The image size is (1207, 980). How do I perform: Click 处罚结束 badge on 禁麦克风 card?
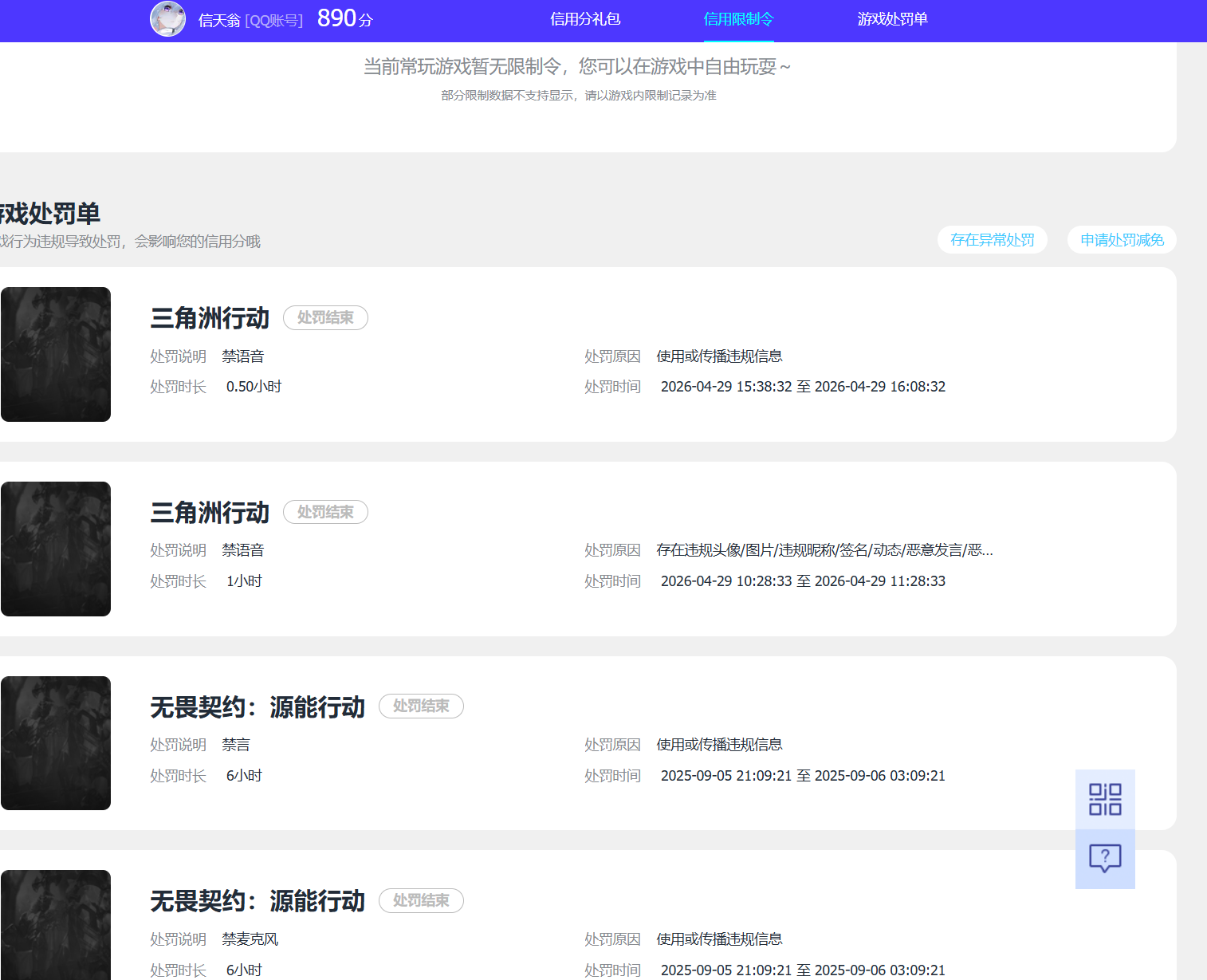pos(421,900)
